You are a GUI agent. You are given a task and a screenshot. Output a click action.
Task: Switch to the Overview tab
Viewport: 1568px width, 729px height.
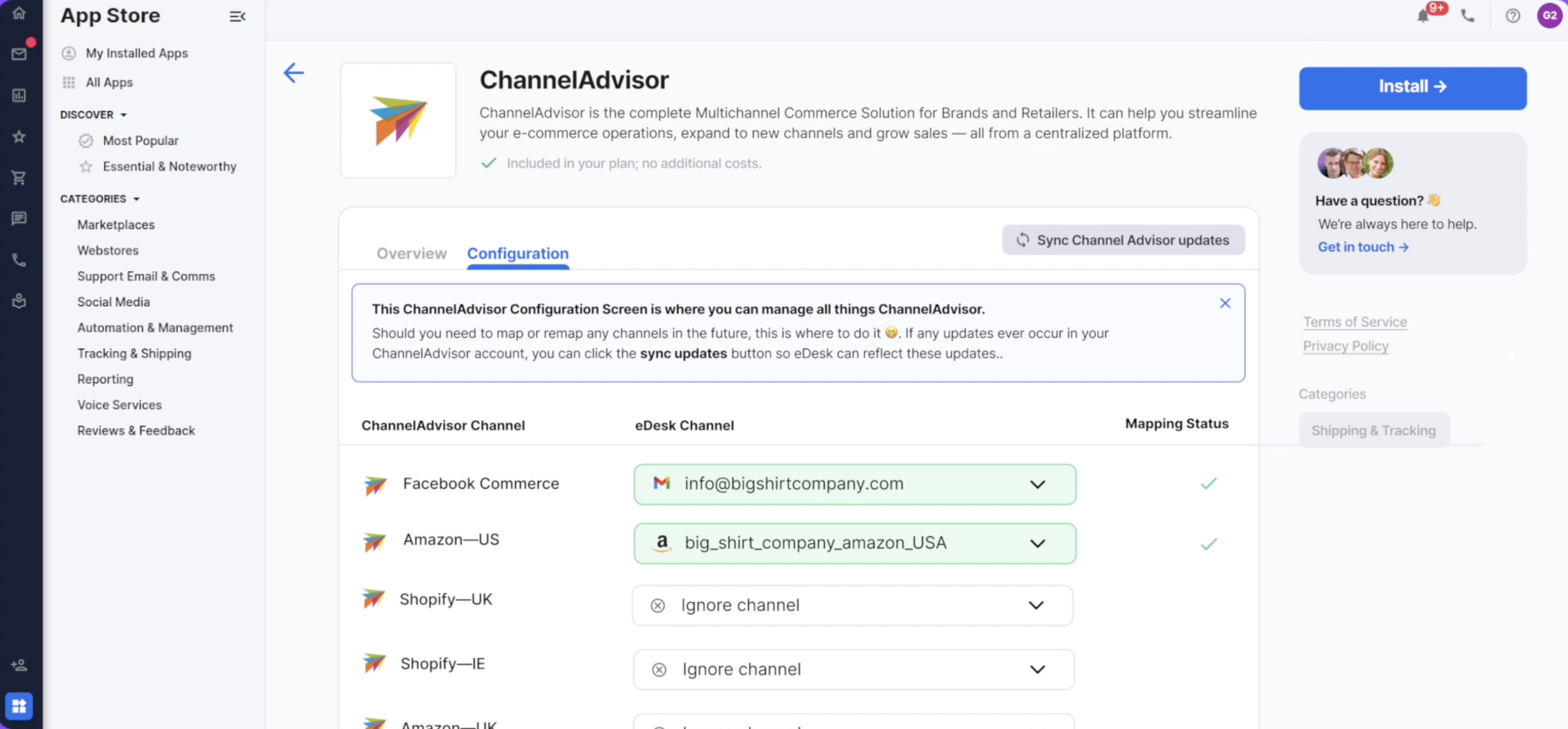[411, 254]
